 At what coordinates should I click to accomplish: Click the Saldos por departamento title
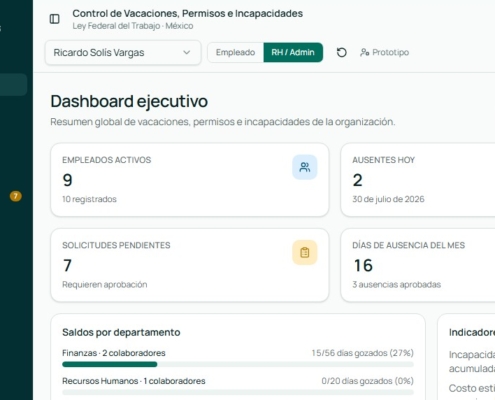pyautogui.click(x=121, y=332)
